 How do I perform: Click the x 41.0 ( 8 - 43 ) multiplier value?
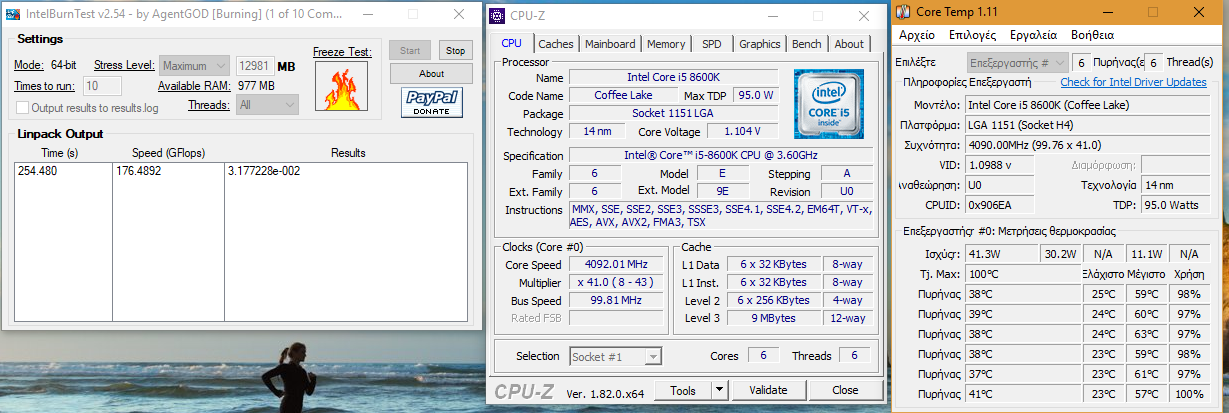(615, 283)
